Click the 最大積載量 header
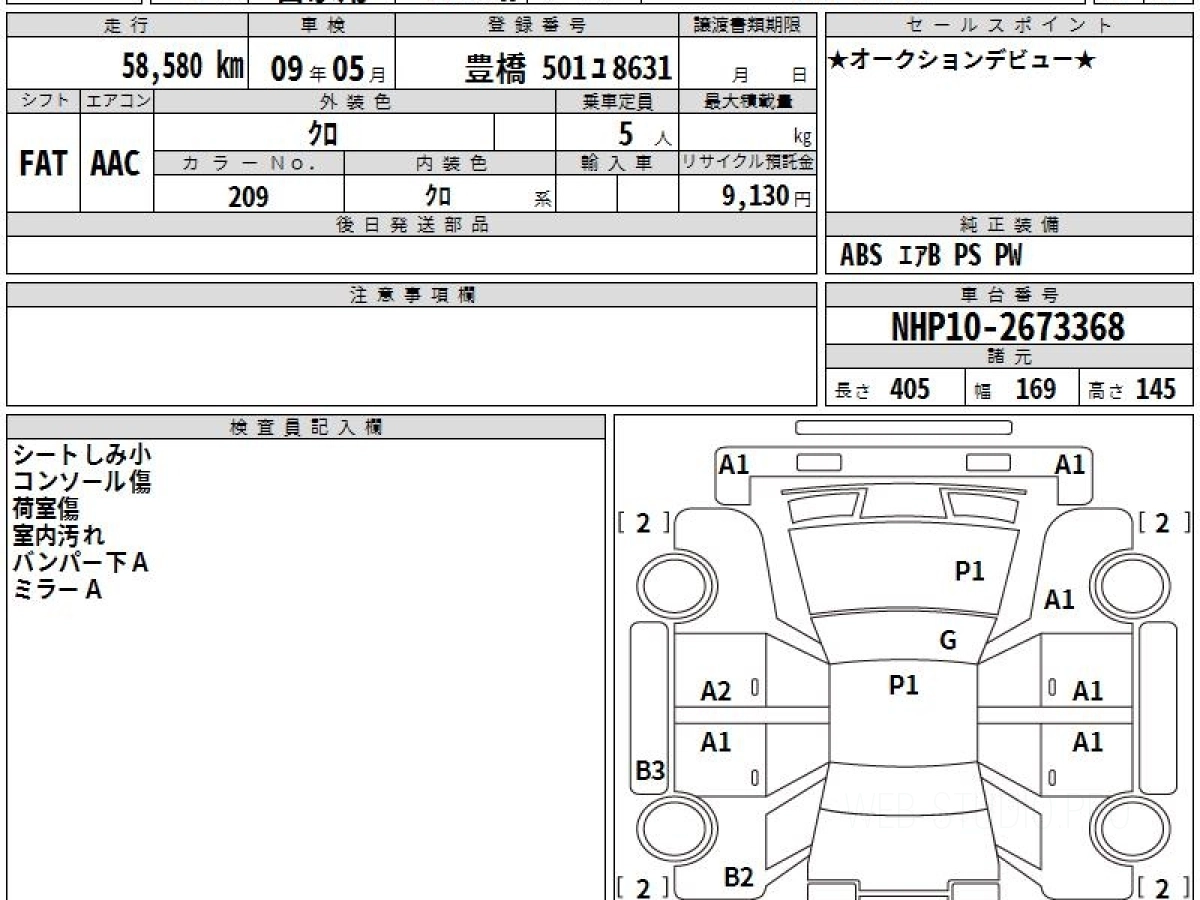The width and height of the screenshot is (1200, 900). (x=748, y=101)
